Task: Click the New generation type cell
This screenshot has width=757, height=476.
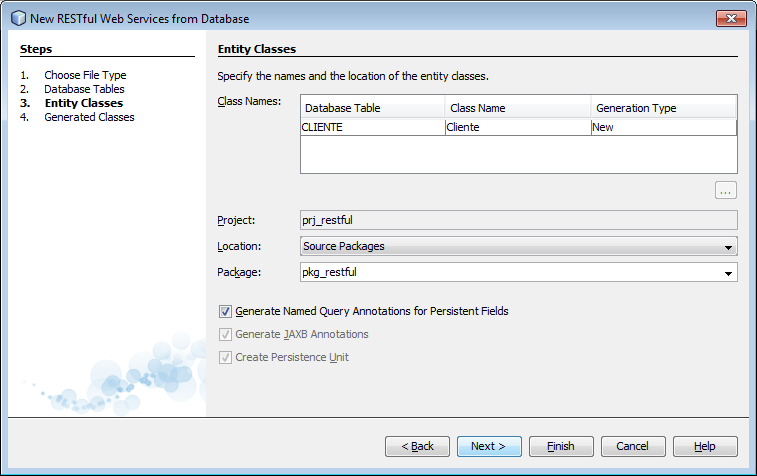Action: click(x=663, y=127)
